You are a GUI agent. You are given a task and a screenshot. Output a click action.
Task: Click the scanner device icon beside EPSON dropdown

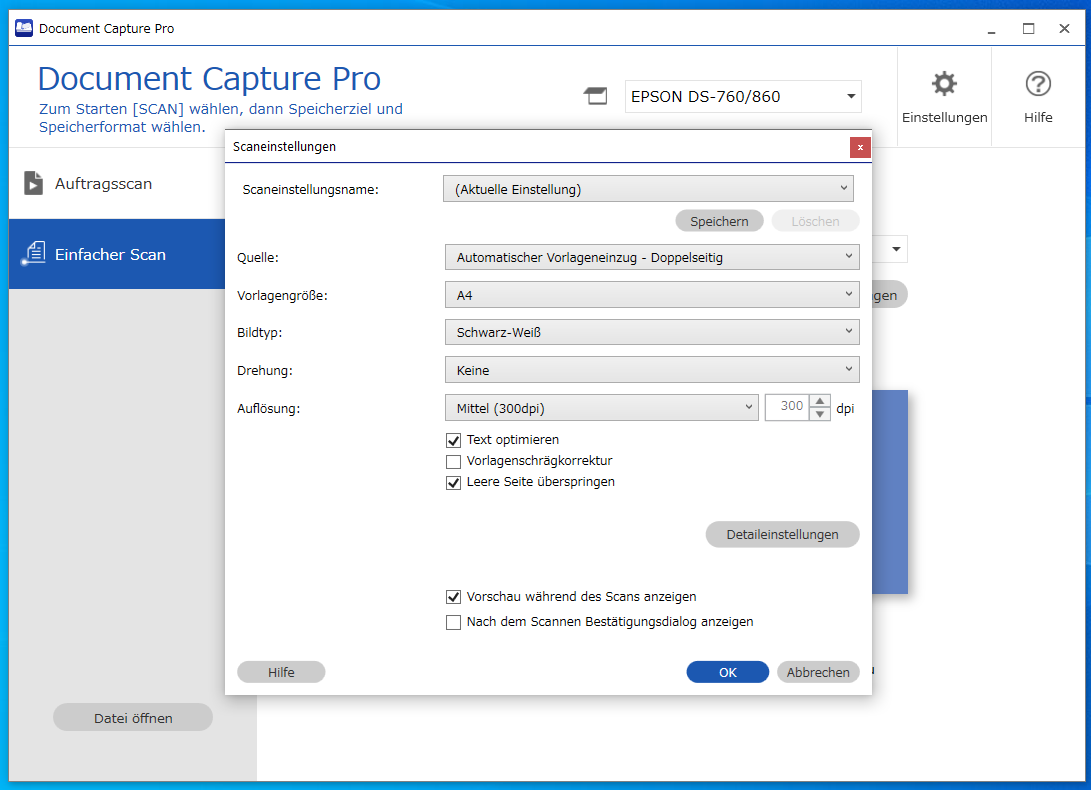[596, 96]
